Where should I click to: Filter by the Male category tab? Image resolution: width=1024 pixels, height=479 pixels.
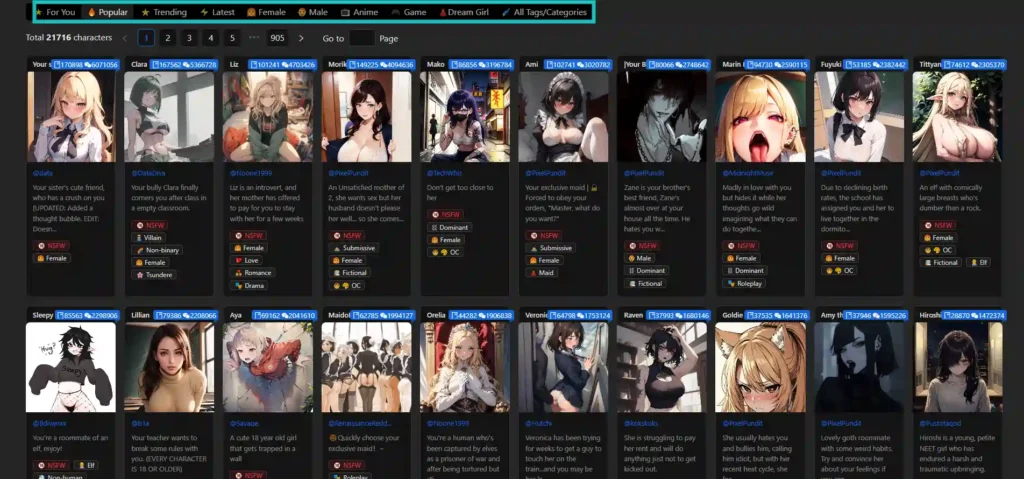(x=313, y=12)
